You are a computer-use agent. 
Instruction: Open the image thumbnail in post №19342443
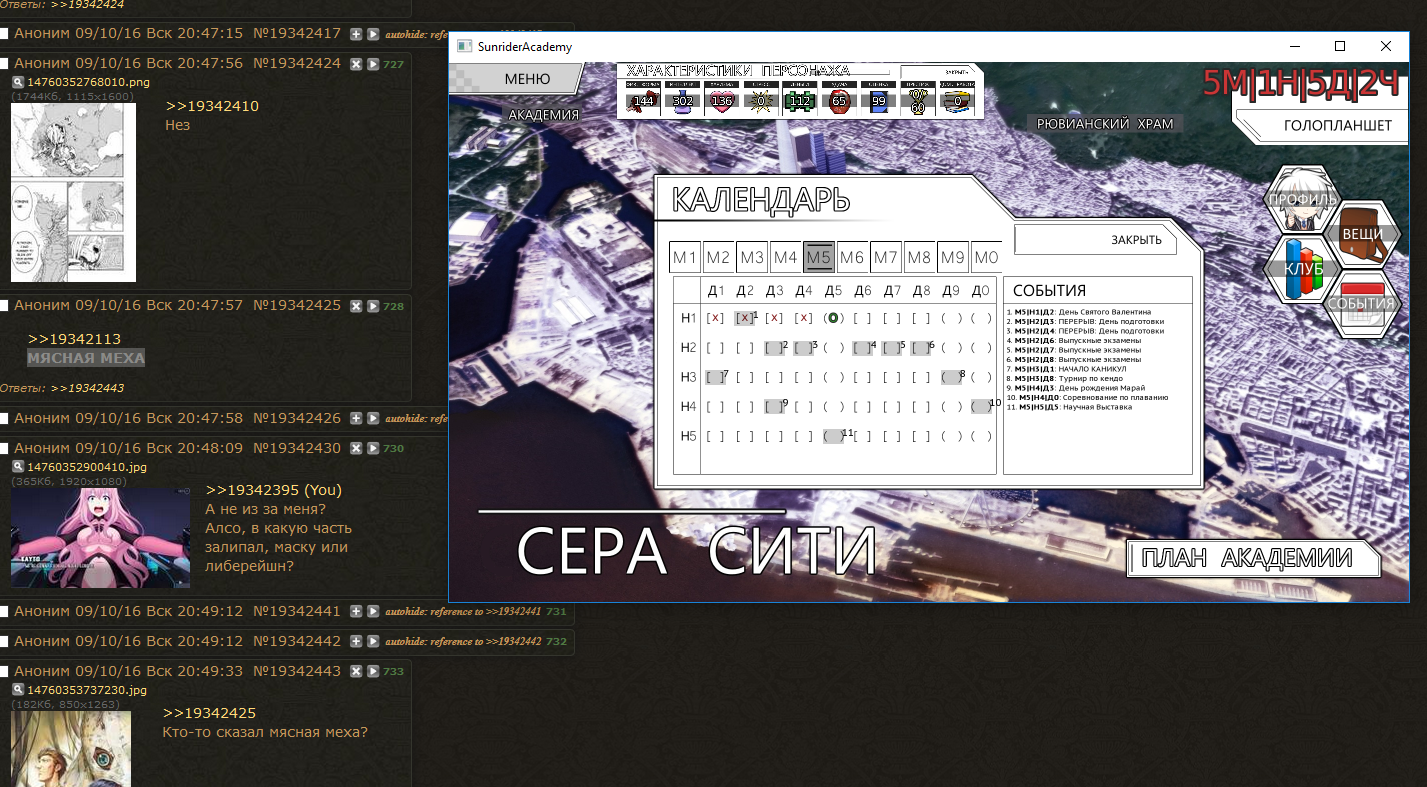coord(71,749)
